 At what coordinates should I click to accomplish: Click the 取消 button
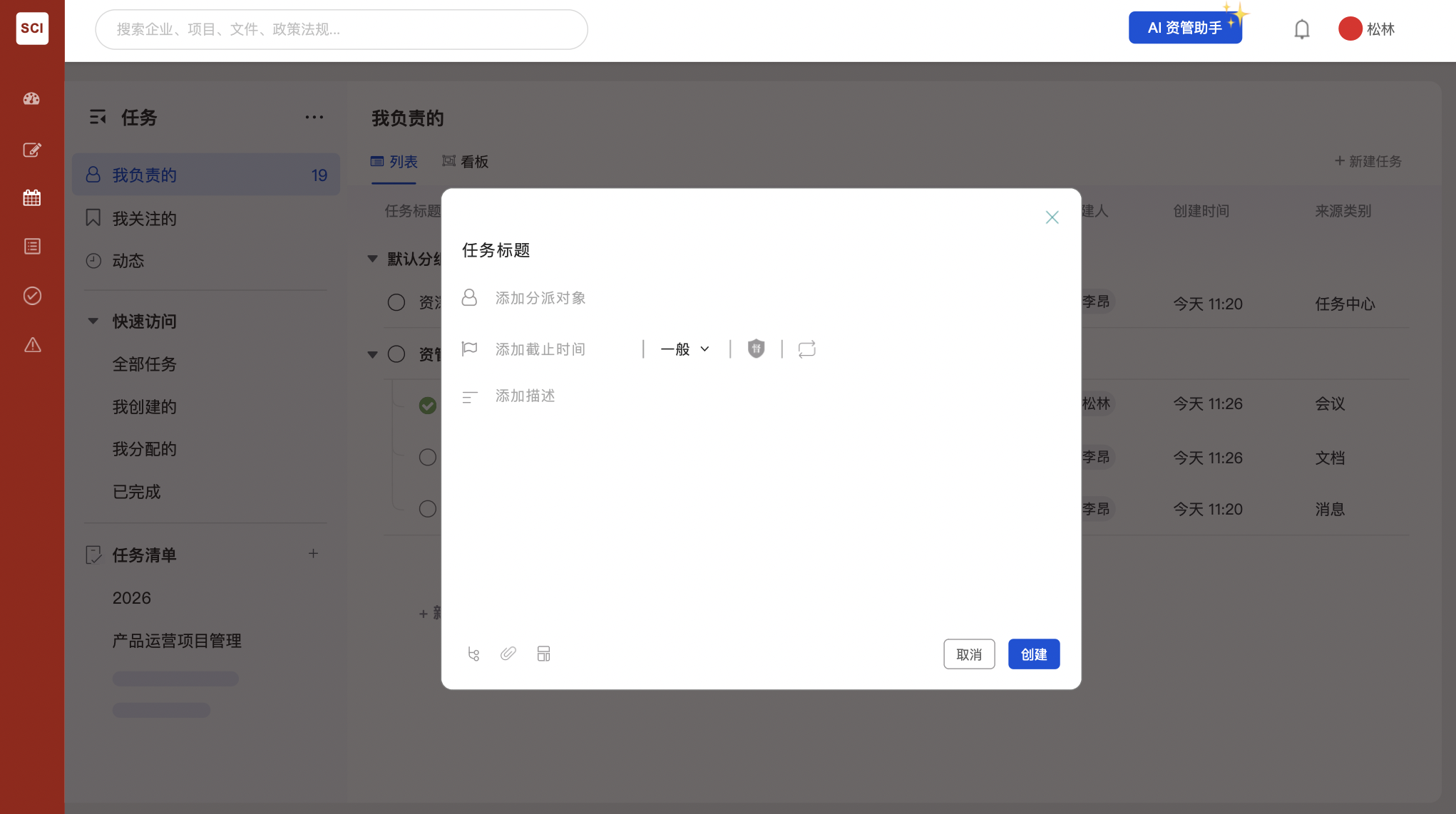pyautogui.click(x=969, y=654)
